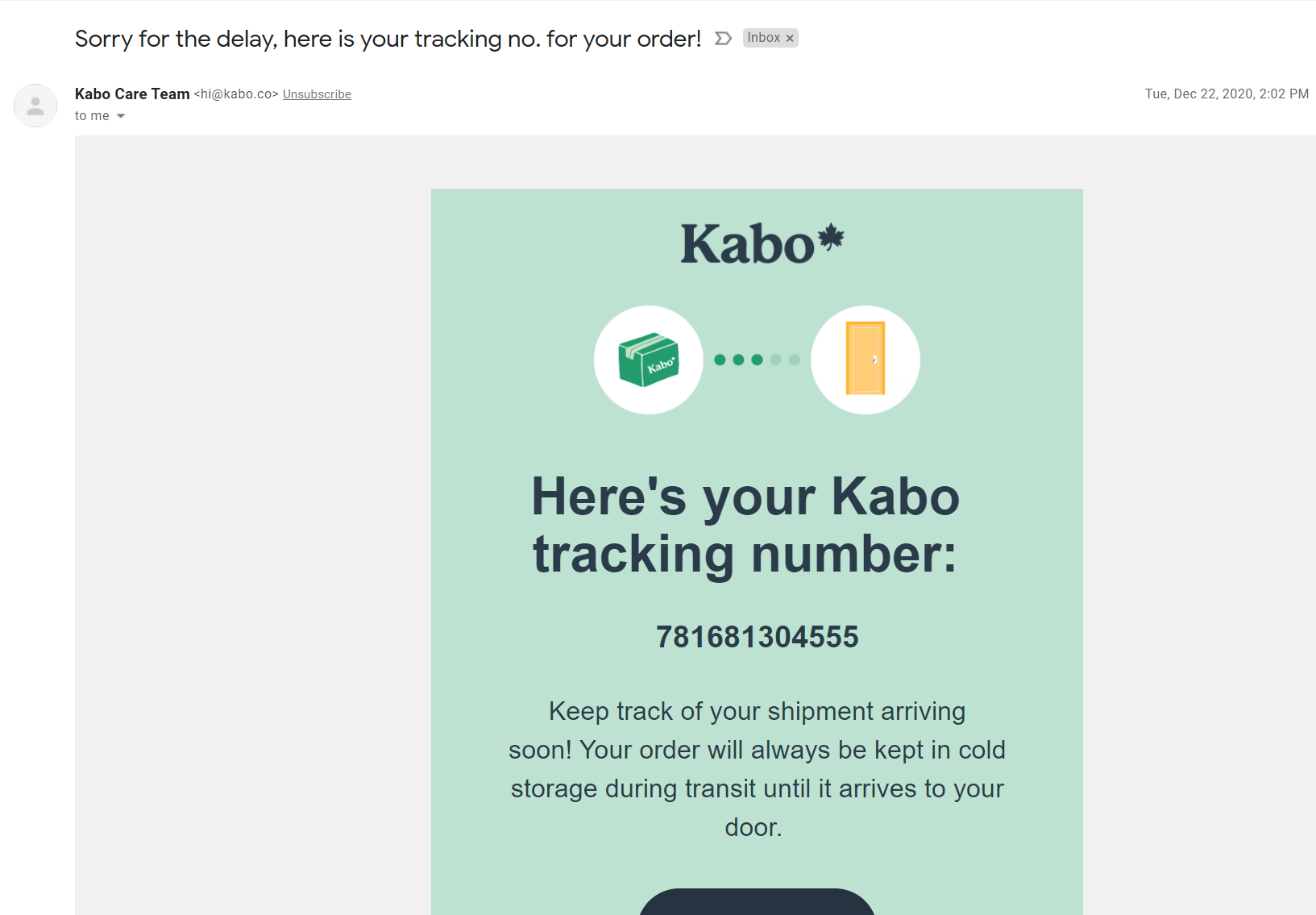The width and height of the screenshot is (1316, 915).
Task: Click the email date Tue, Dec 22, 2020
Action: tap(1226, 94)
